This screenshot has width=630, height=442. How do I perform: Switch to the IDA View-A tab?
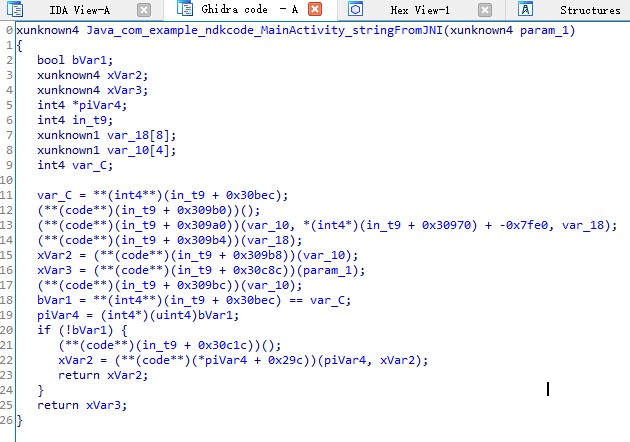tap(80, 10)
